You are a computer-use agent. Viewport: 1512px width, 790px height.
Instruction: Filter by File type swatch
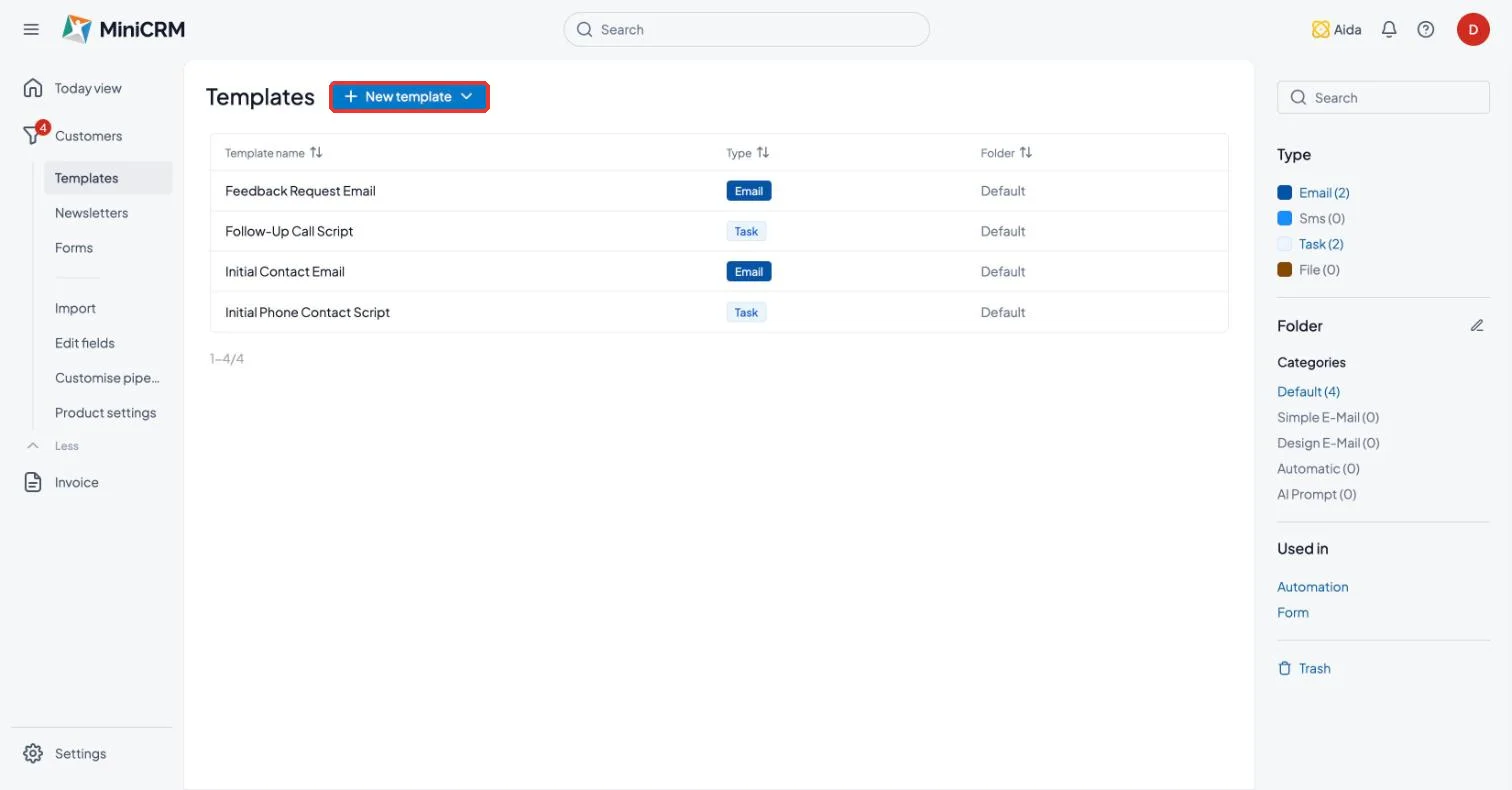point(1285,270)
